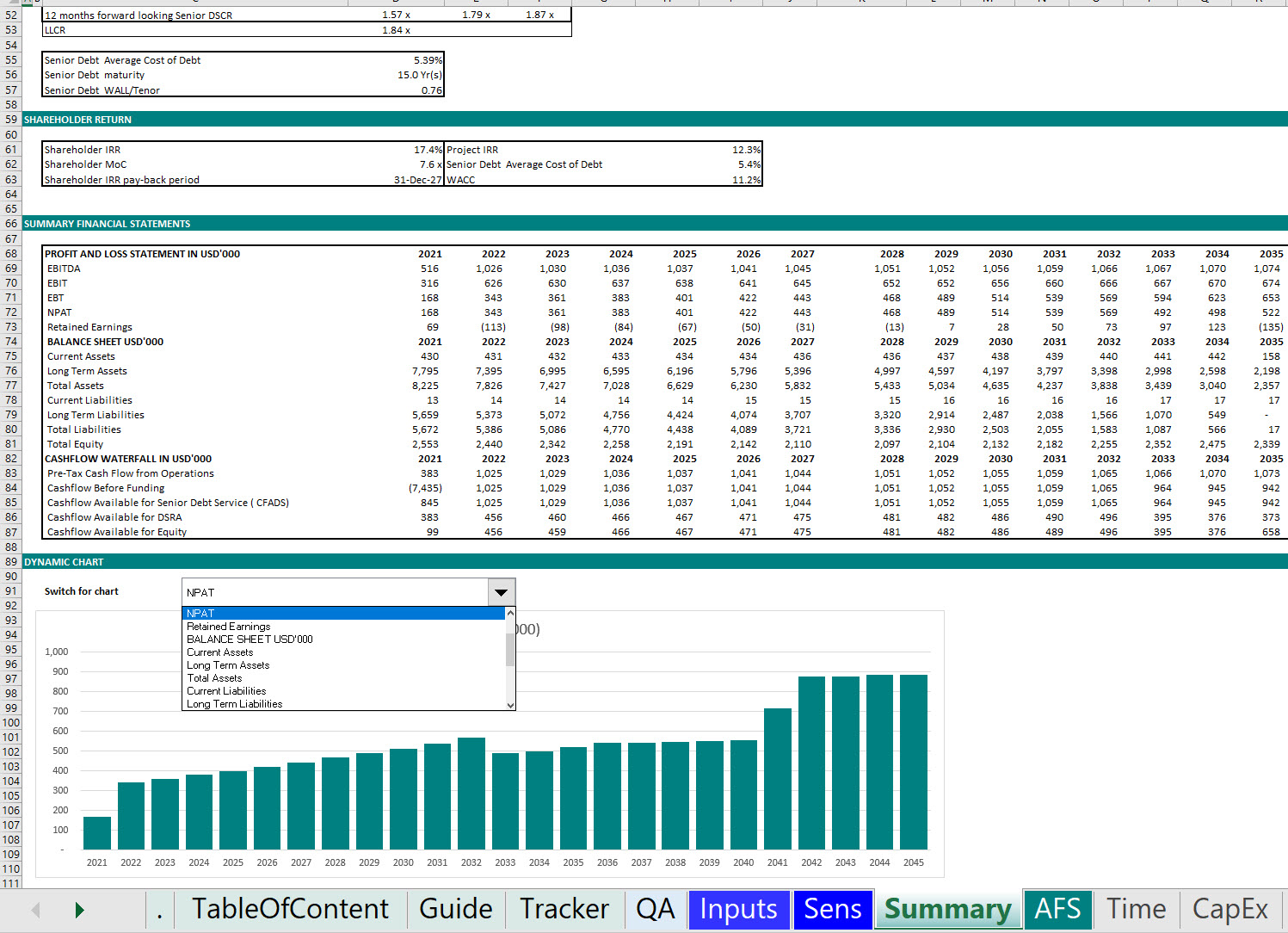Click chart axis label 1,000
The image size is (1288, 933).
point(57,652)
